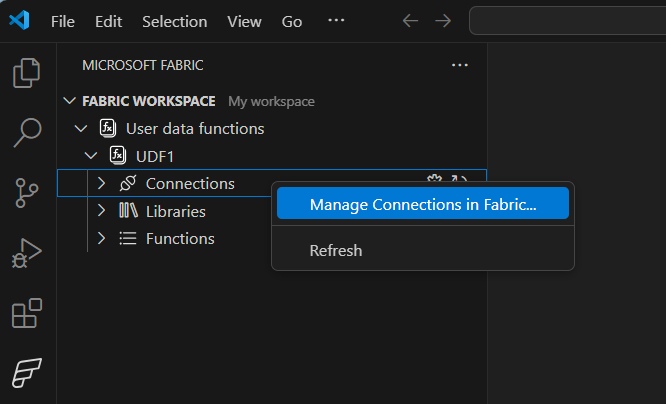The height and width of the screenshot is (404, 666).
Task: Open the File menu
Action: (x=62, y=21)
